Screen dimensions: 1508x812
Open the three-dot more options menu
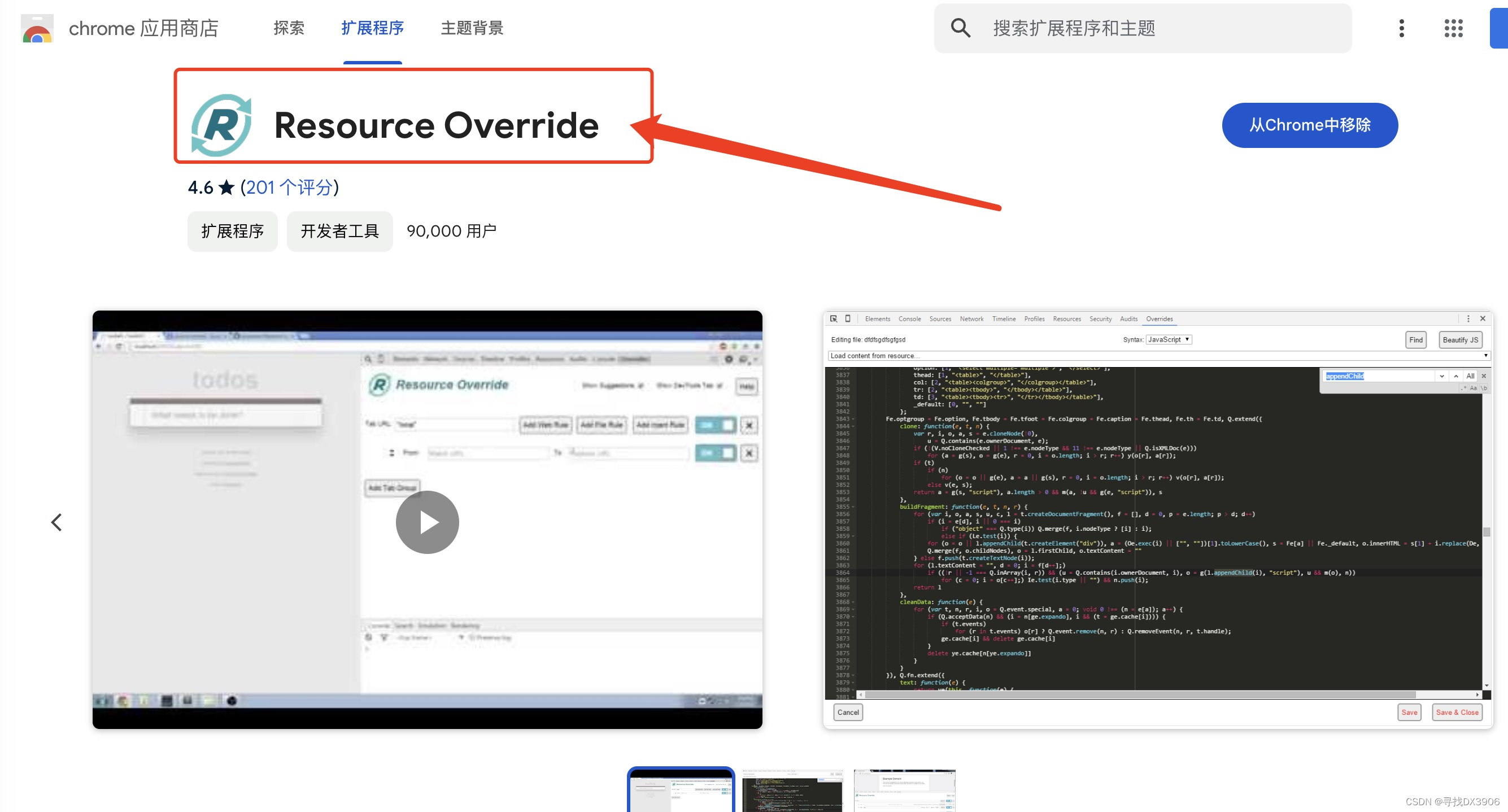pyautogui.click(x=1401, y=28)
